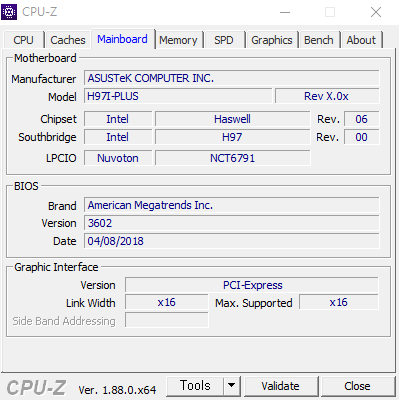Click the Side Band Addressing label
Image resolution: width=399 pixels, height=400 pixels.
64,321
